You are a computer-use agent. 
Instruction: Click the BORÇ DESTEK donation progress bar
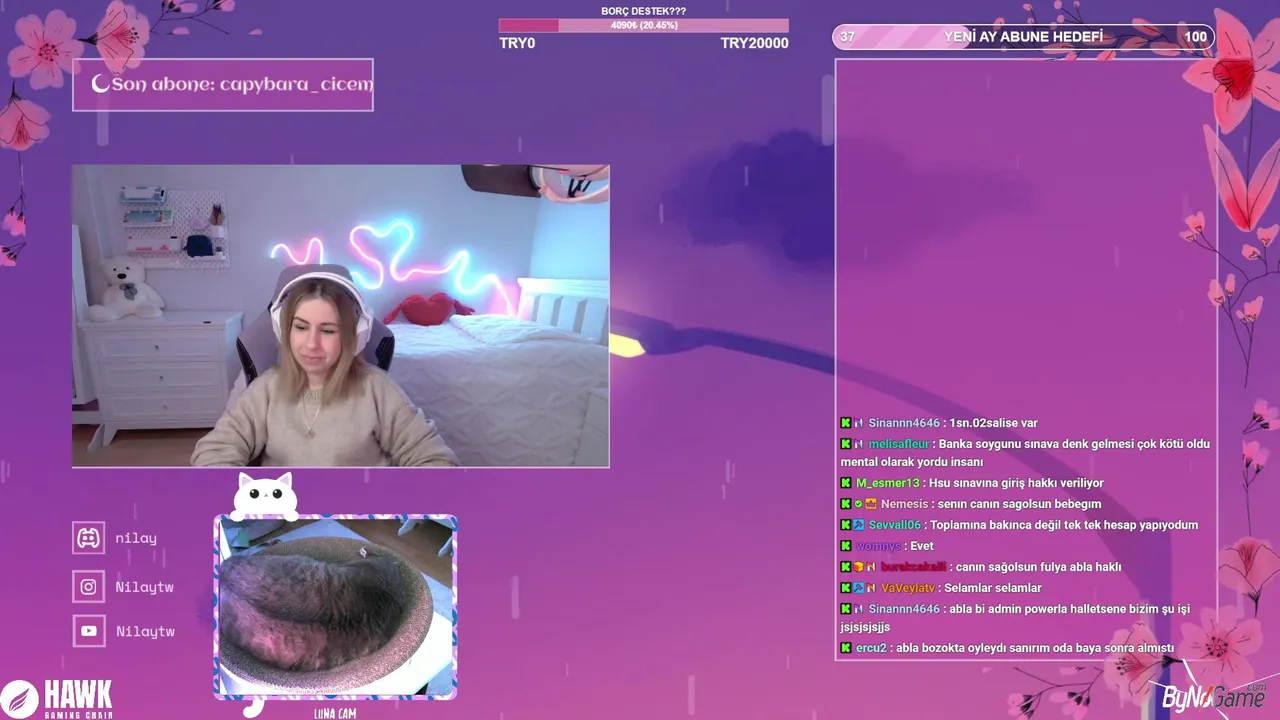pos(644,25)
